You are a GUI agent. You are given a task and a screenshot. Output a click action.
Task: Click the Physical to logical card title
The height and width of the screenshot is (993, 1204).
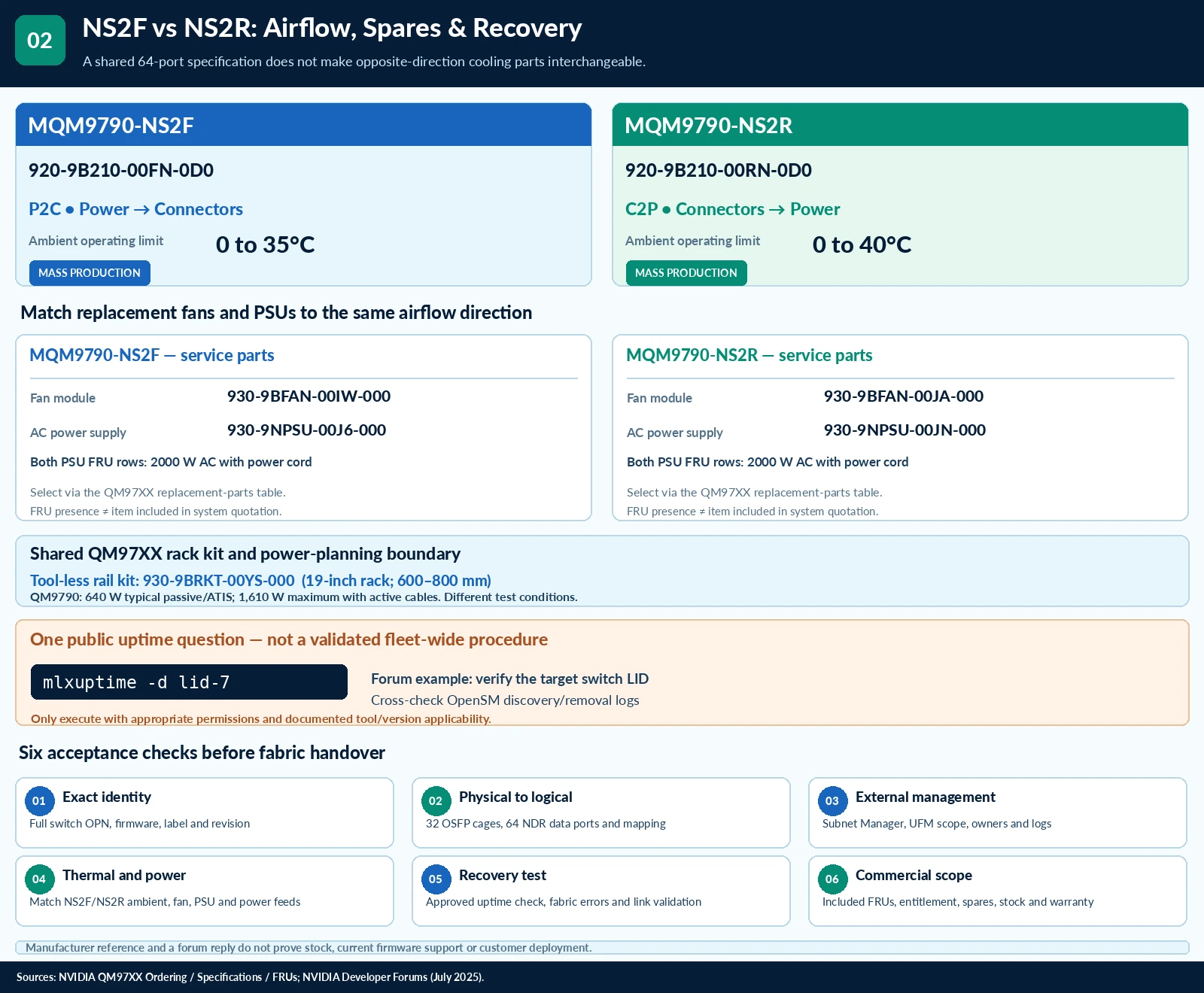click(515, 797)
